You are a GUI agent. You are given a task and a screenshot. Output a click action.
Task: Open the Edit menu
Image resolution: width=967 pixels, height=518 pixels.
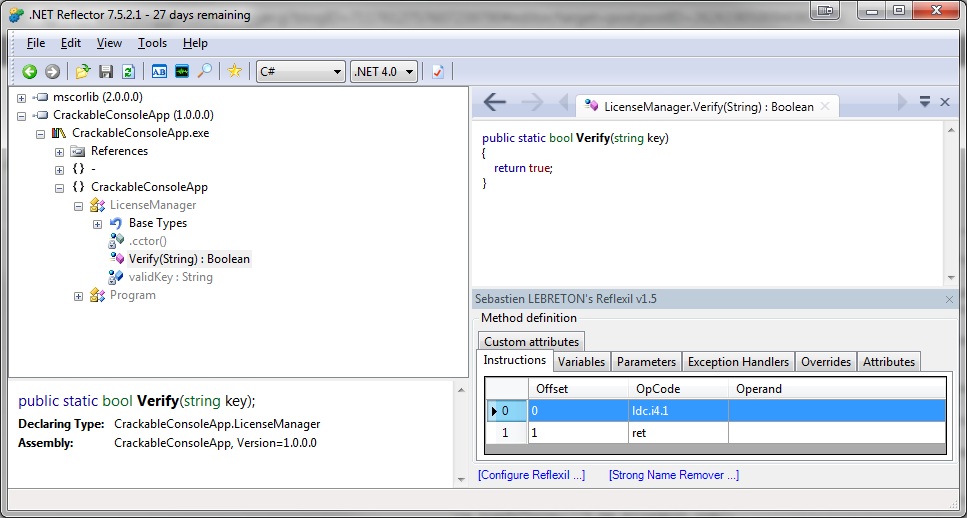click(x=71, y=43)
